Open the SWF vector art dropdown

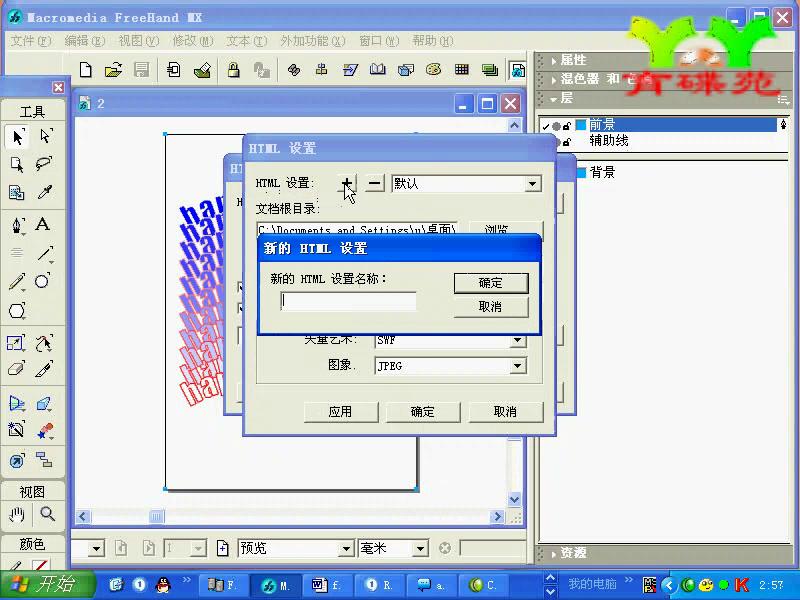coord(517,340)
